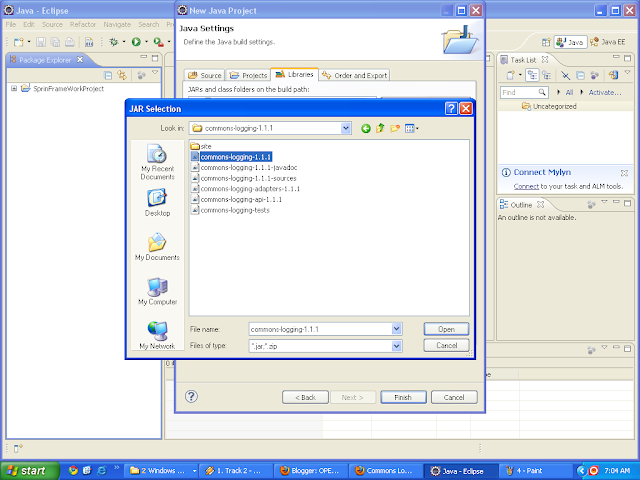Click Cancel in New Java Project wizard
This screenshot has height=480, width=640.
coord(454,397)
